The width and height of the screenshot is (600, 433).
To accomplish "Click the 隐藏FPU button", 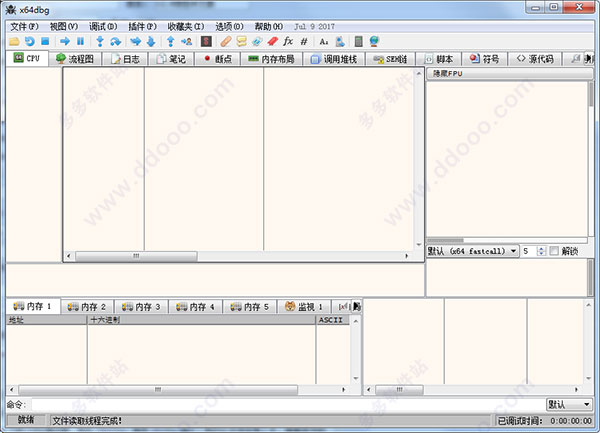I will pyautogui.click(x=509, y=73).
